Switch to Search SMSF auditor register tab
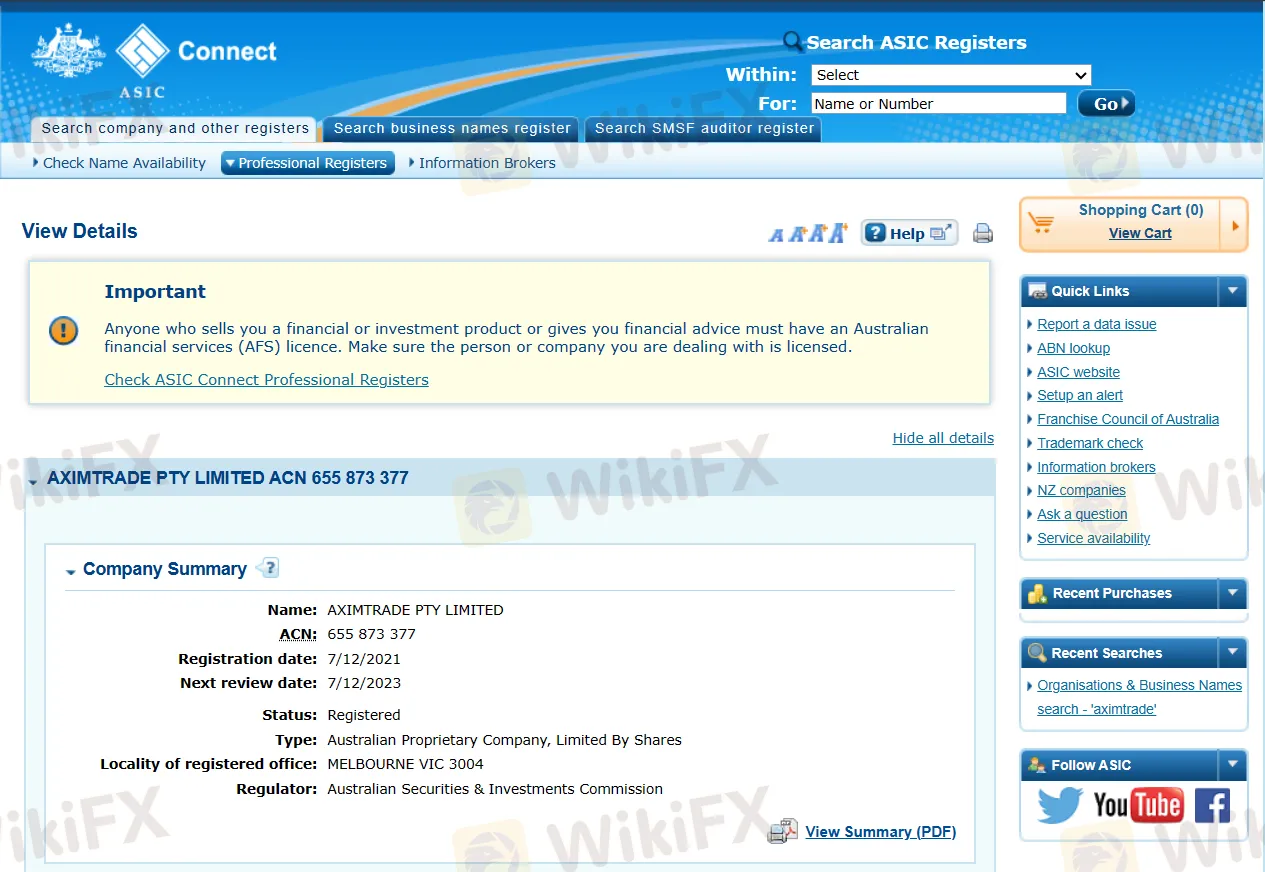 704,129
